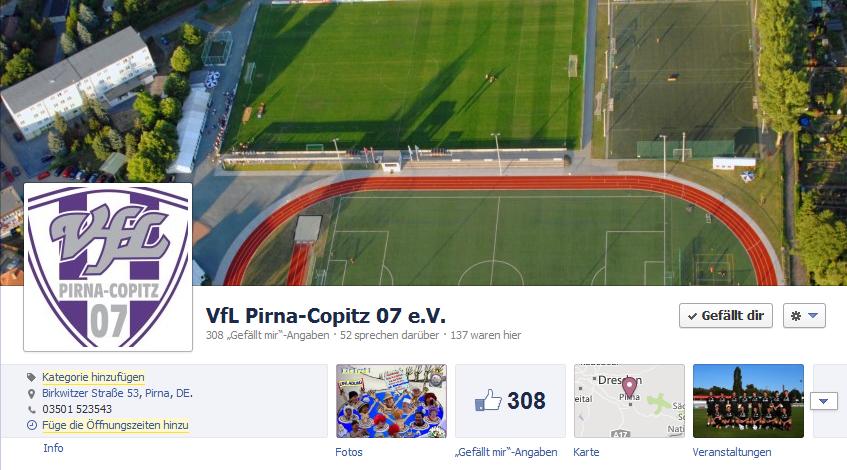Screen dimensions: 847x470
Task: Expand more page tabs with arrow button
Action: click(824, 401)
